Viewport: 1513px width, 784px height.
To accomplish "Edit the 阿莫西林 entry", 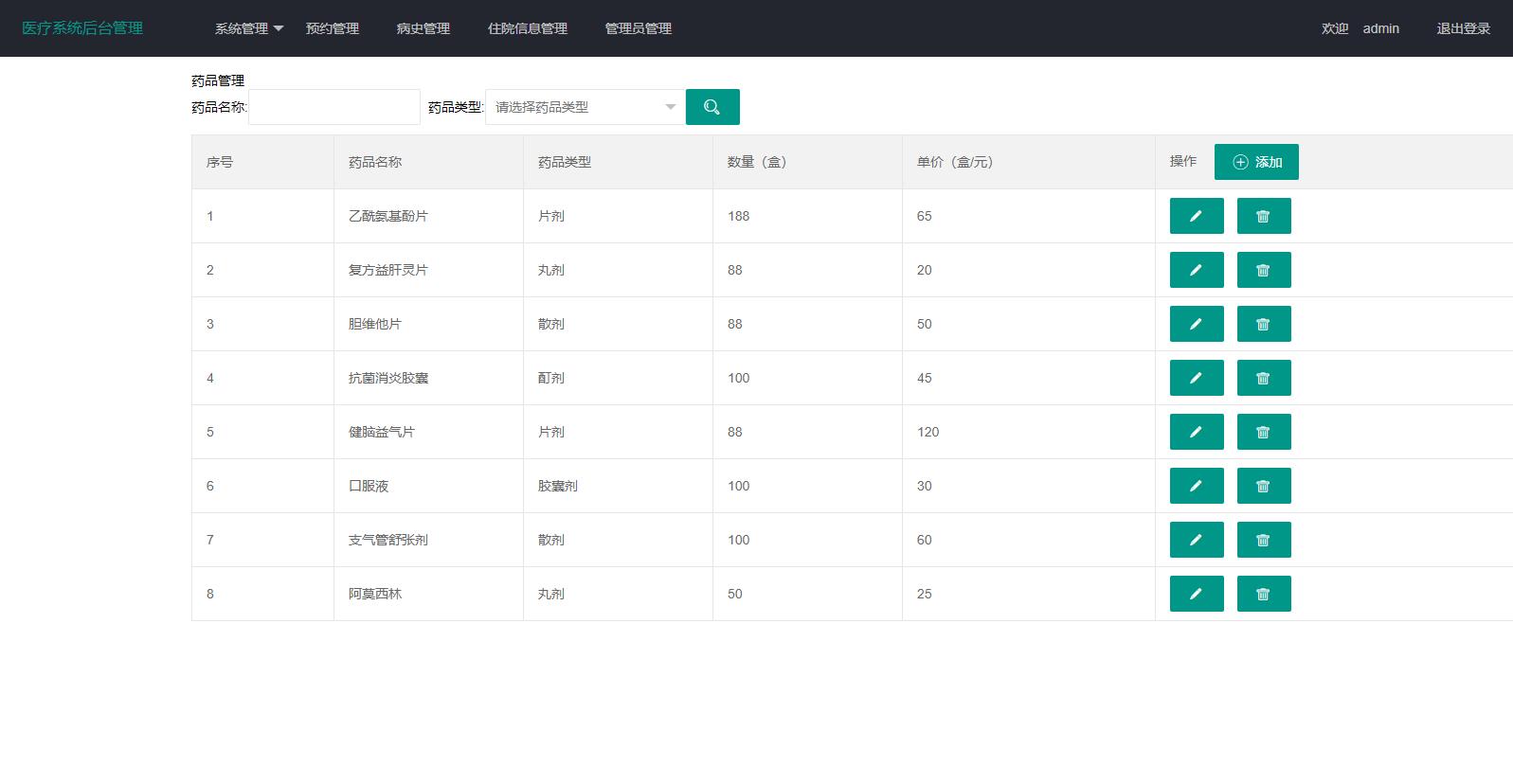I will point(1196,594).
